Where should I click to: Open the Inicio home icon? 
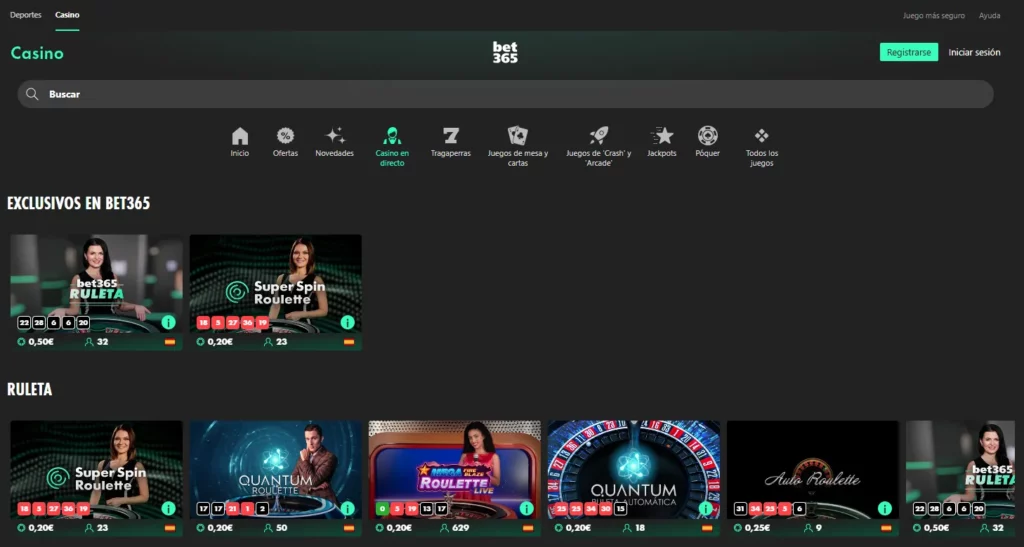pyautogui.click(x=240, y=136)
